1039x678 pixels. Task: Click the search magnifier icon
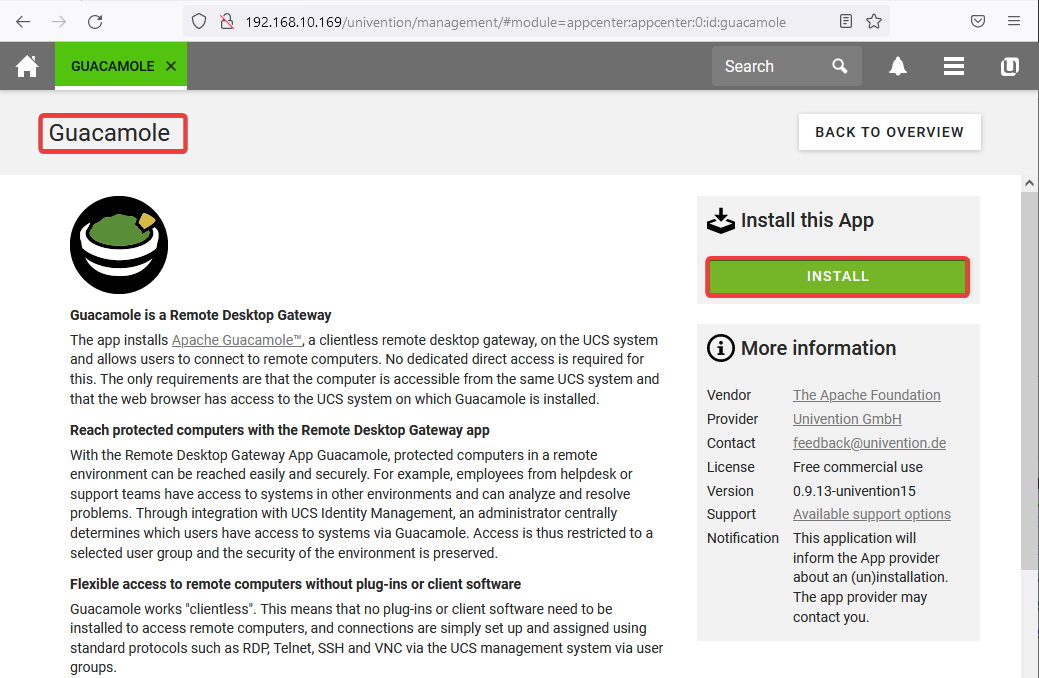pyautogui.click(x=840, y=66)
